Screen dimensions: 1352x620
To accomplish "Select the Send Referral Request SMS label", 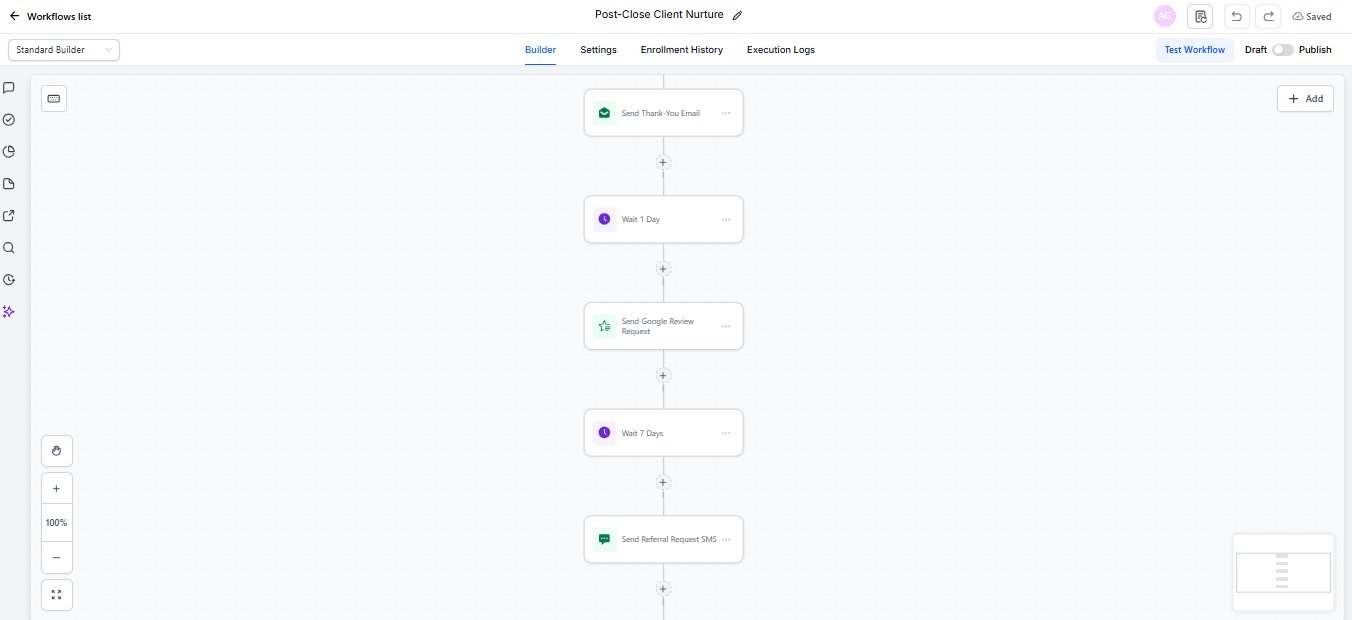I will 669,539.
